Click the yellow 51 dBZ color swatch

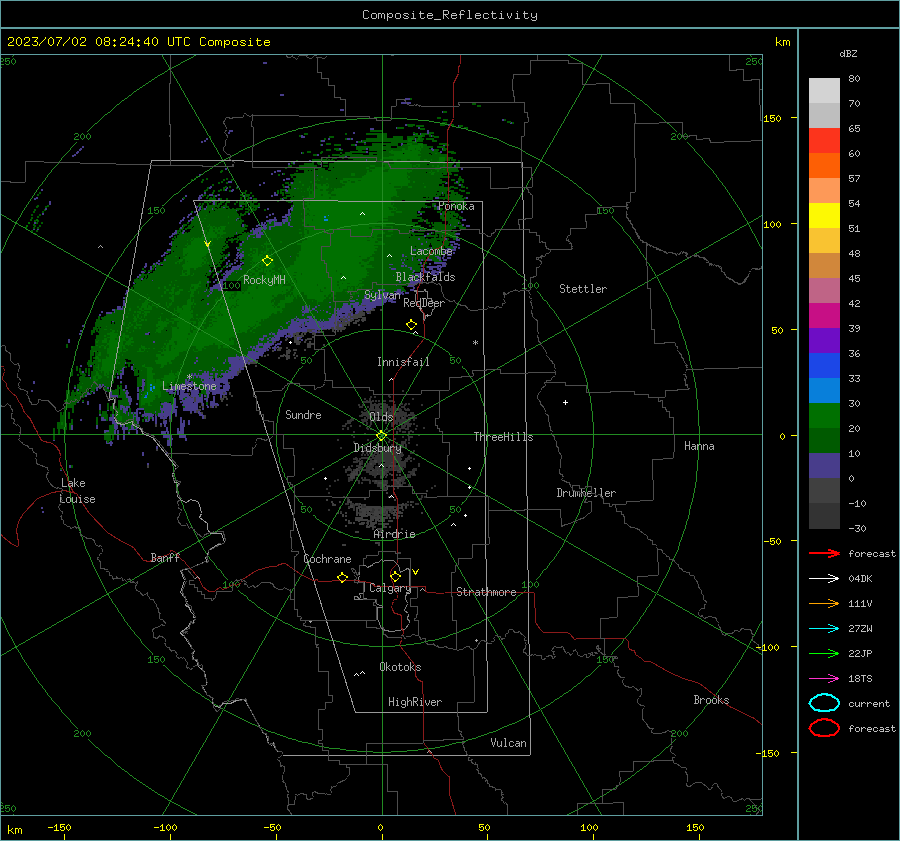tap(824, 215)
